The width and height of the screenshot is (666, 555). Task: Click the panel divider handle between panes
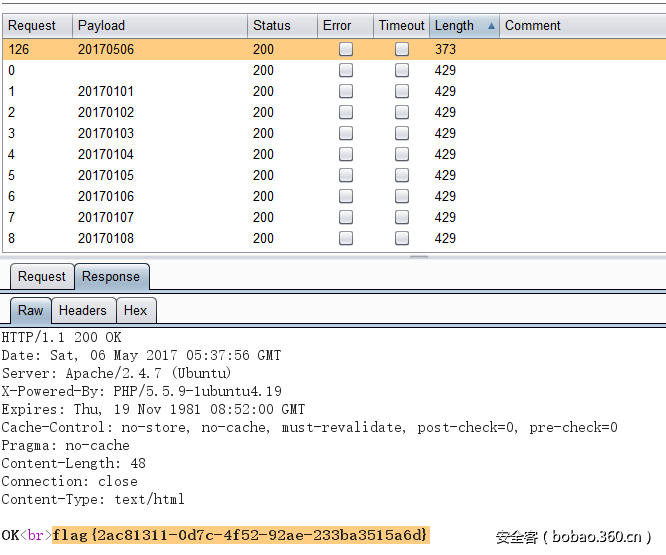[419, 257]
